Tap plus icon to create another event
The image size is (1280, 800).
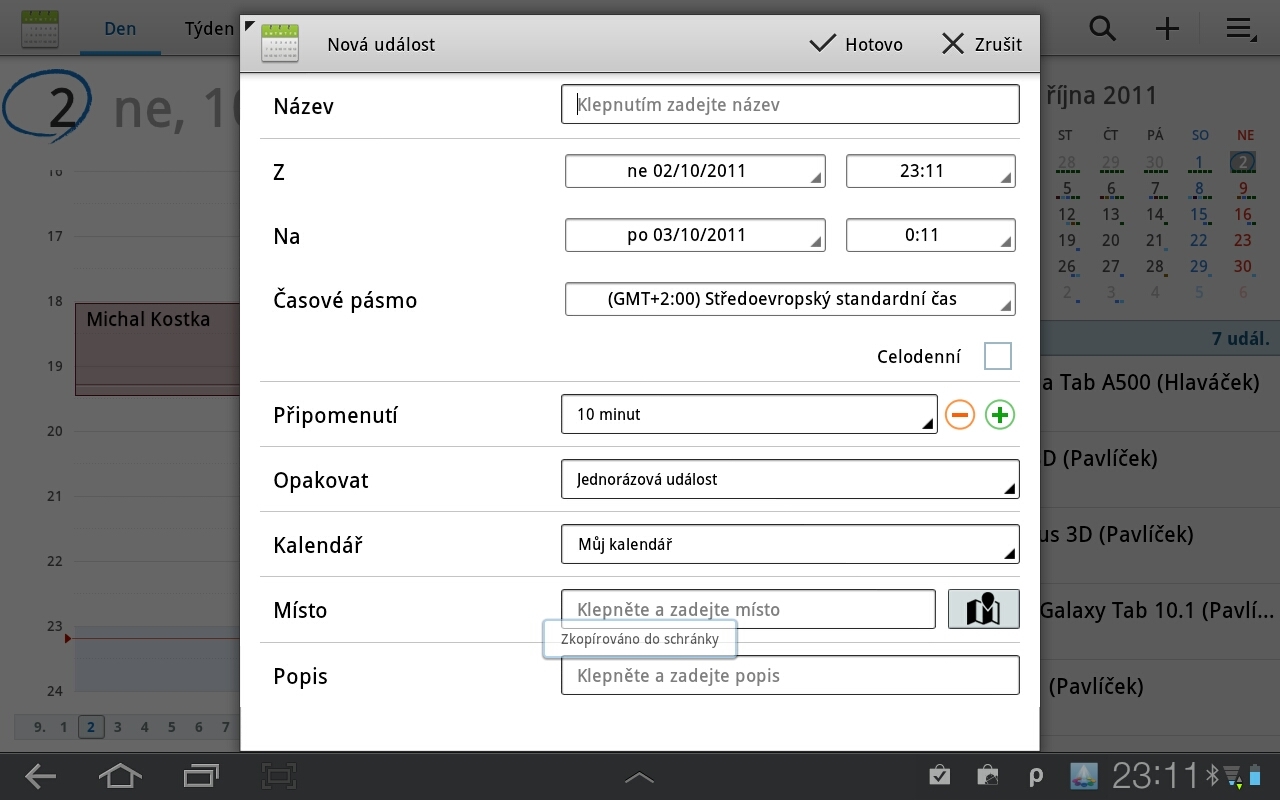tap(1167, 29)
